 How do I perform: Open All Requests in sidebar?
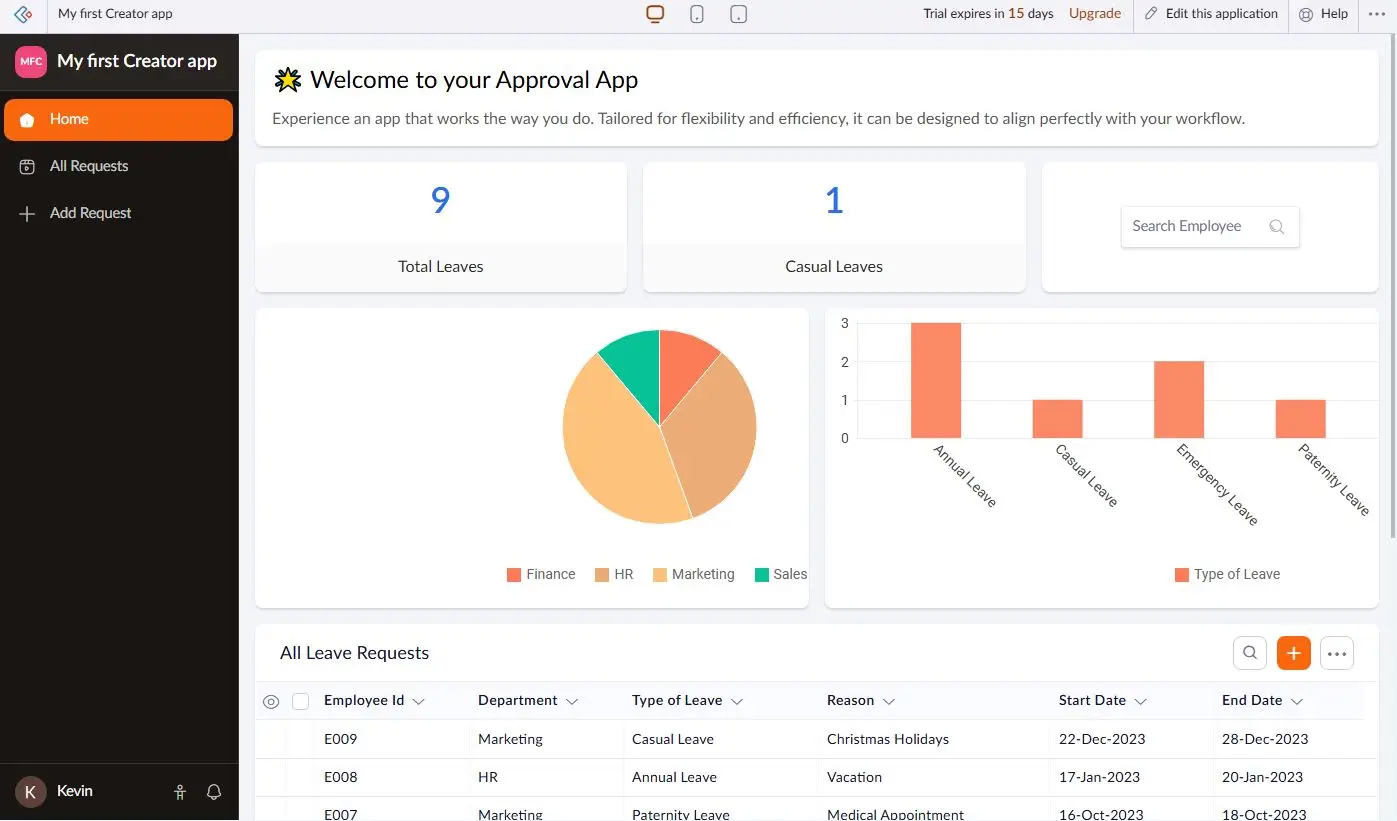point(89,166)
